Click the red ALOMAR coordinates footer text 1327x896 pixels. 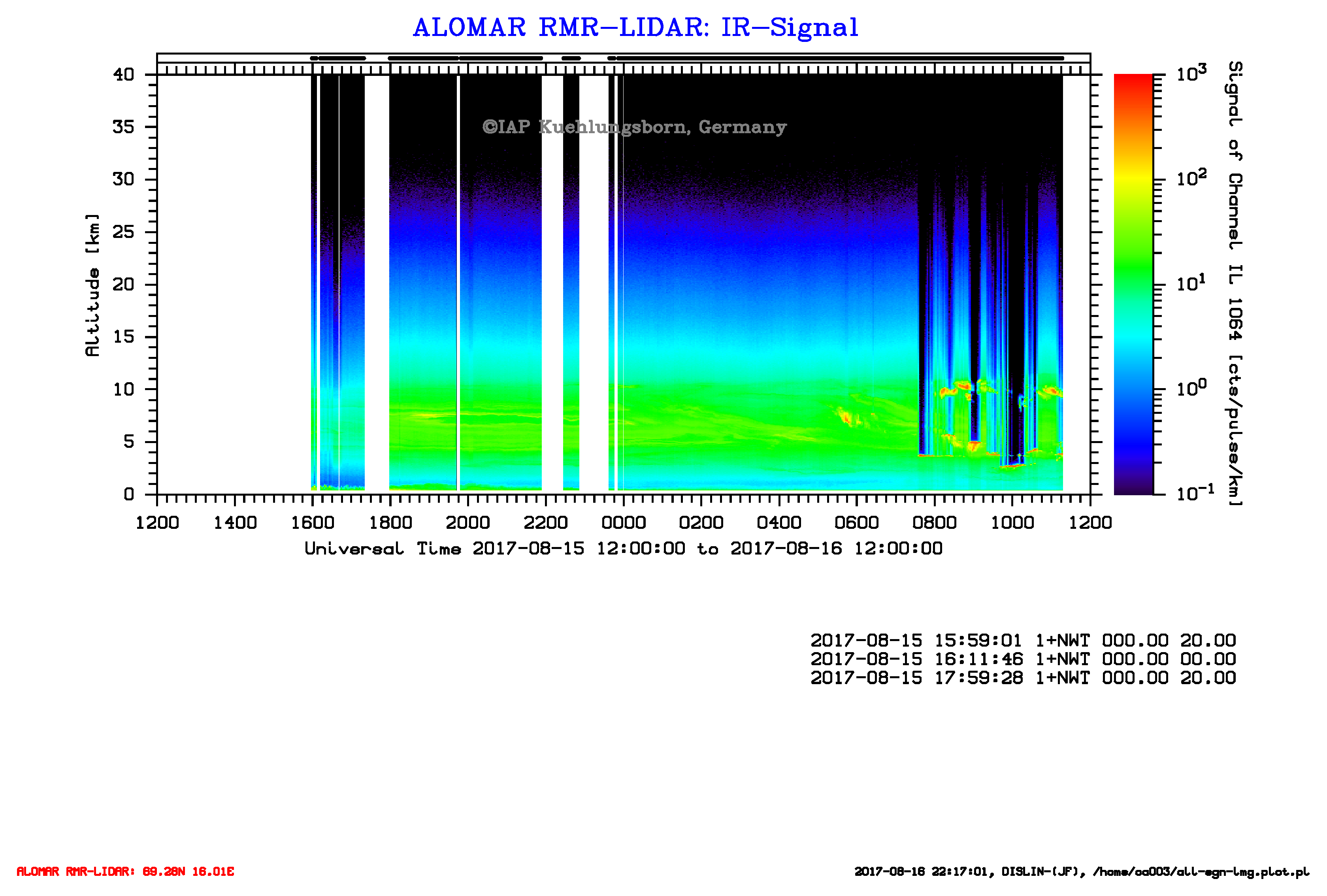125,871
